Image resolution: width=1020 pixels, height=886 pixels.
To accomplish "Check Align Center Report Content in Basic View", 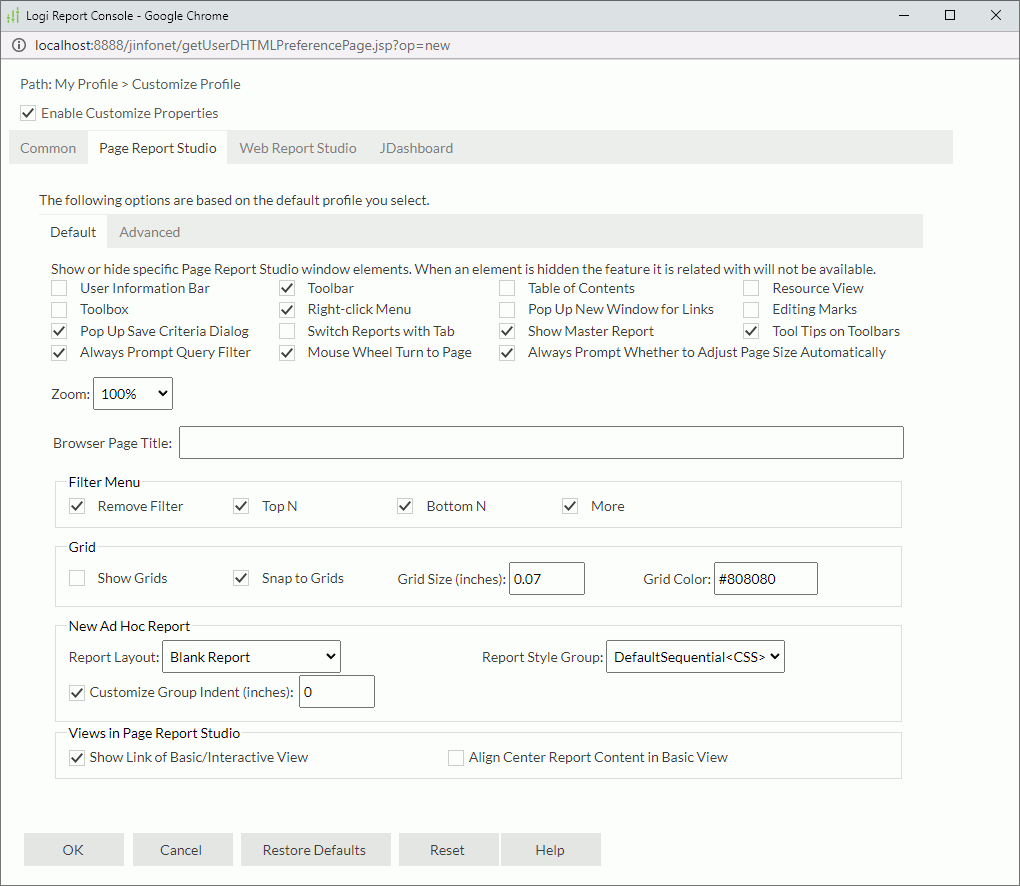I will (x=456, y=757).
